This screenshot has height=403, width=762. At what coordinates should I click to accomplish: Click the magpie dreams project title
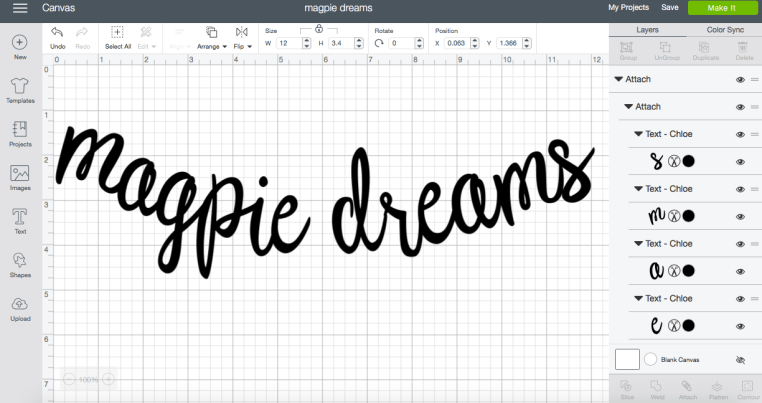coord(338,8)
